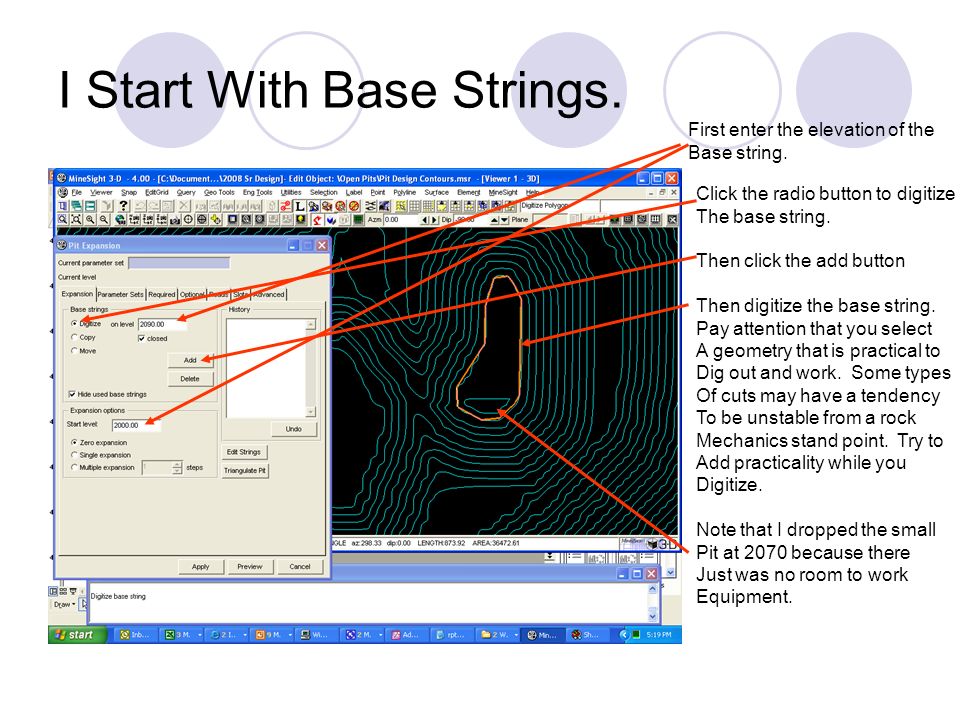Click the Triangulate Pit button
Viewport: 960px width, 720px height.
(x=244, y=470)
